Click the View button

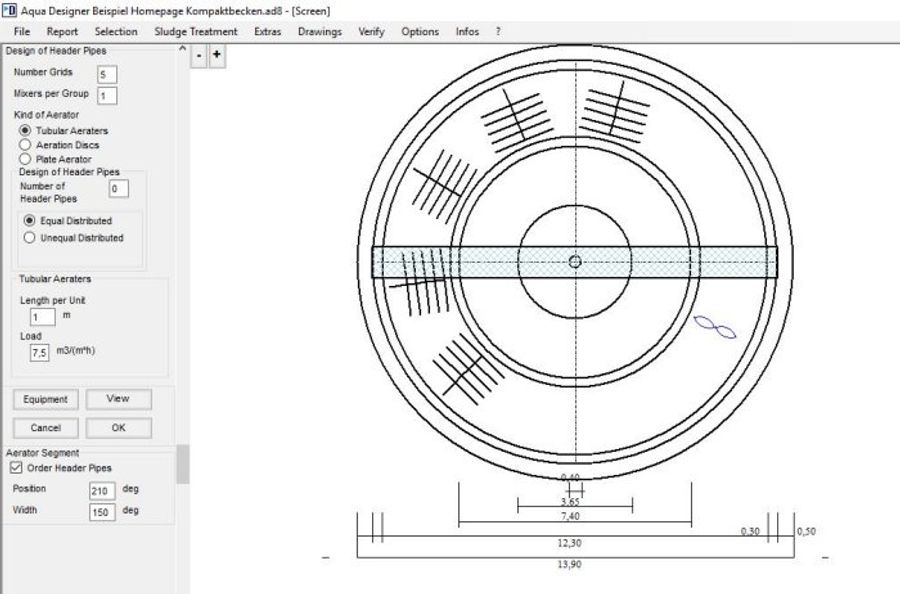pos(119,399)
